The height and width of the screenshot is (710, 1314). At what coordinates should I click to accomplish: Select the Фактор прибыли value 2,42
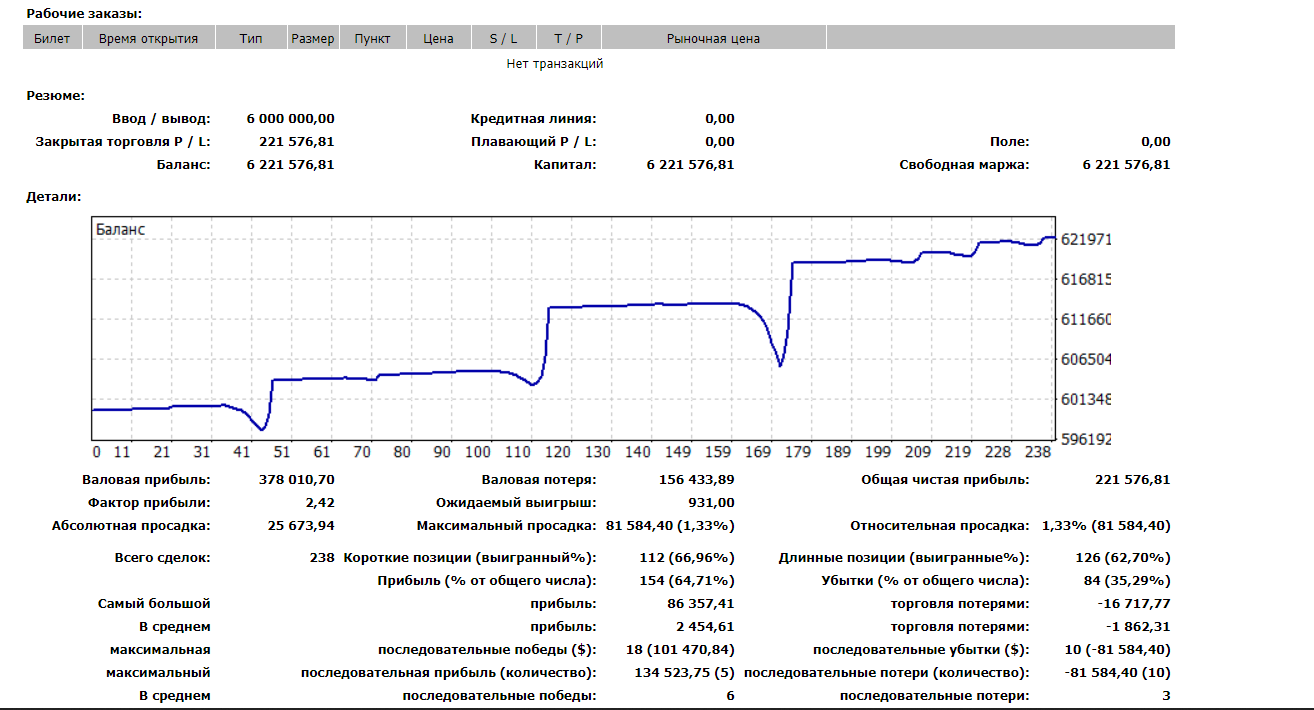pyautogui.click(x=320, y=503)
